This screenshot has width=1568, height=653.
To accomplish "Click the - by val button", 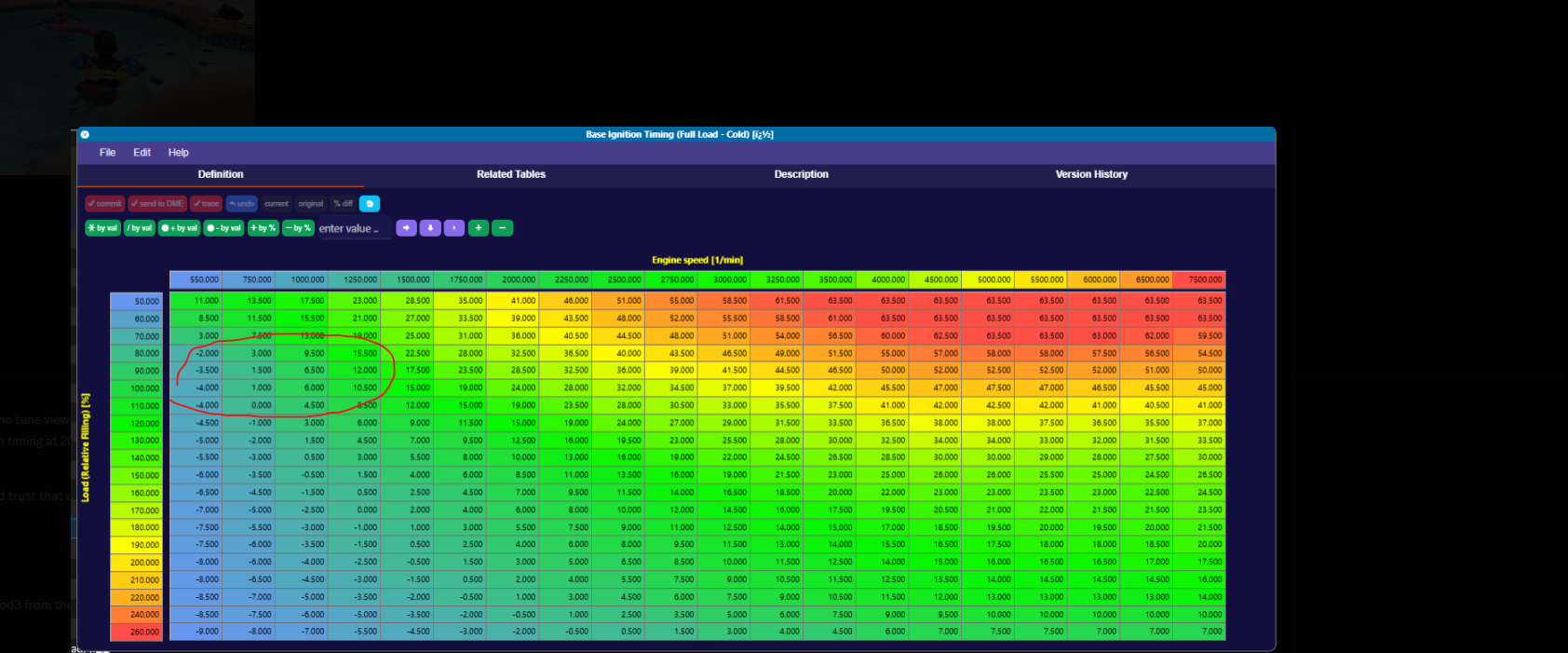I will (224, 228).
